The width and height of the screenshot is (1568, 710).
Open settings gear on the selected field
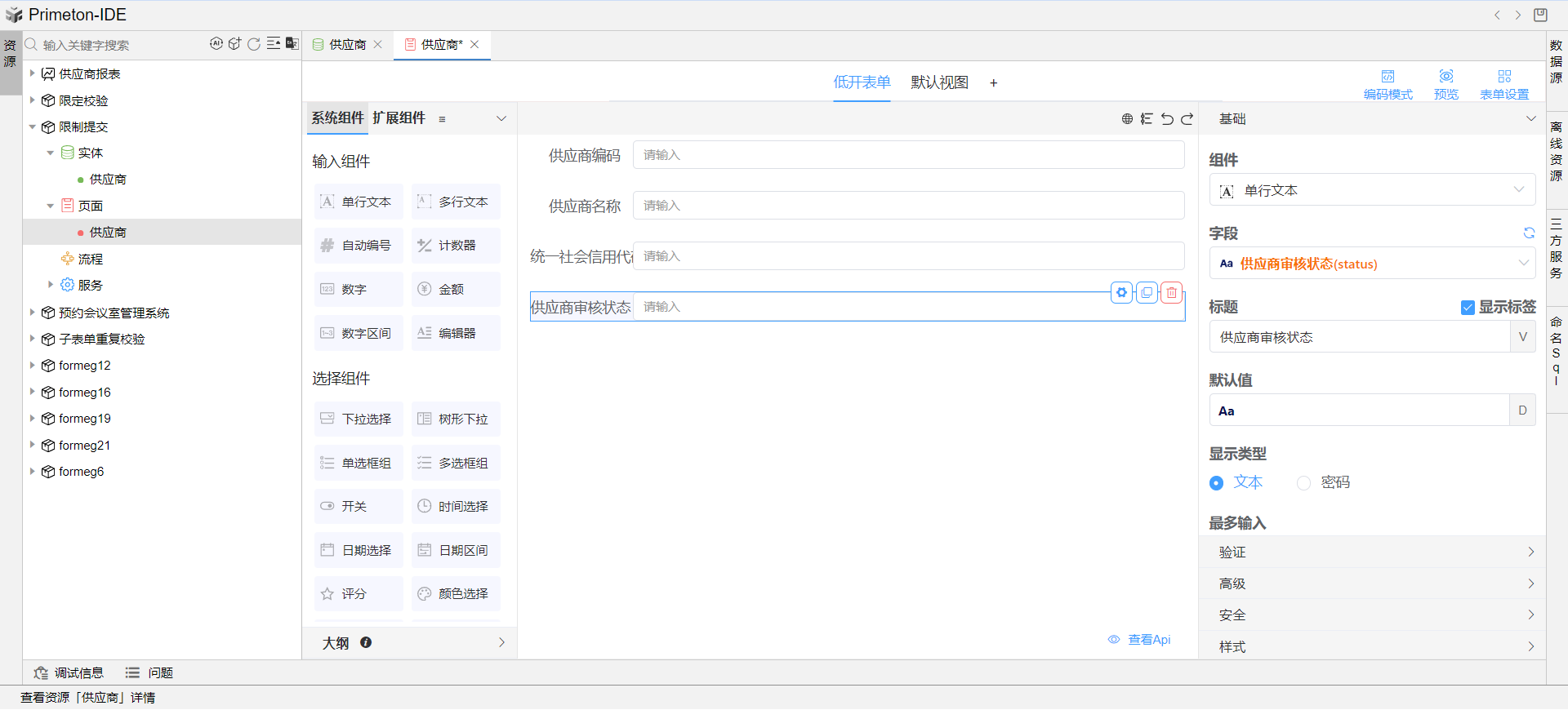click(1121, 292)
